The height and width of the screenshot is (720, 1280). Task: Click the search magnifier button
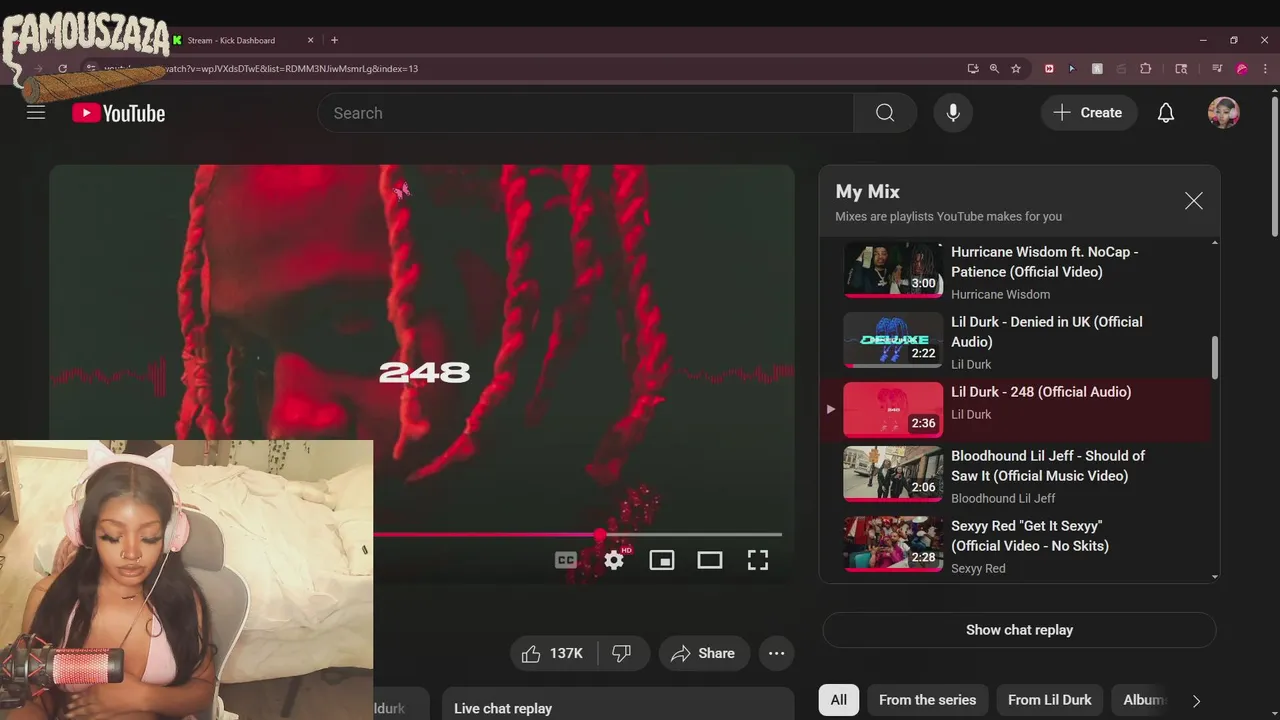(885, 113)
